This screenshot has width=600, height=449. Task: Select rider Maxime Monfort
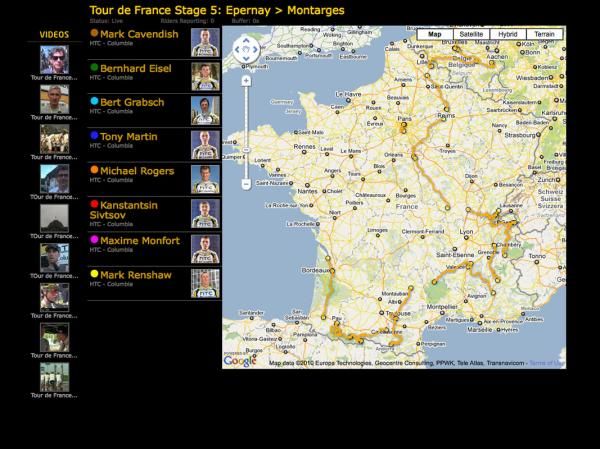(140, 241)
